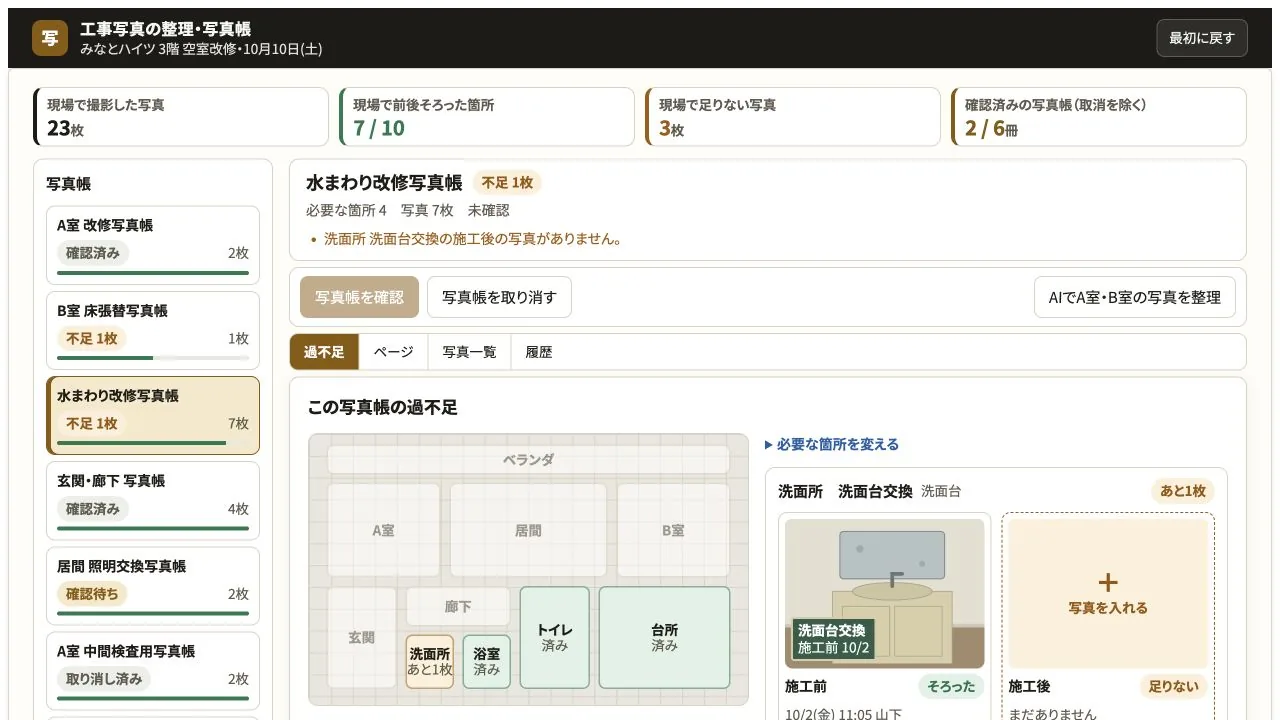Switch to the ページ tab

tap(393, 352)
